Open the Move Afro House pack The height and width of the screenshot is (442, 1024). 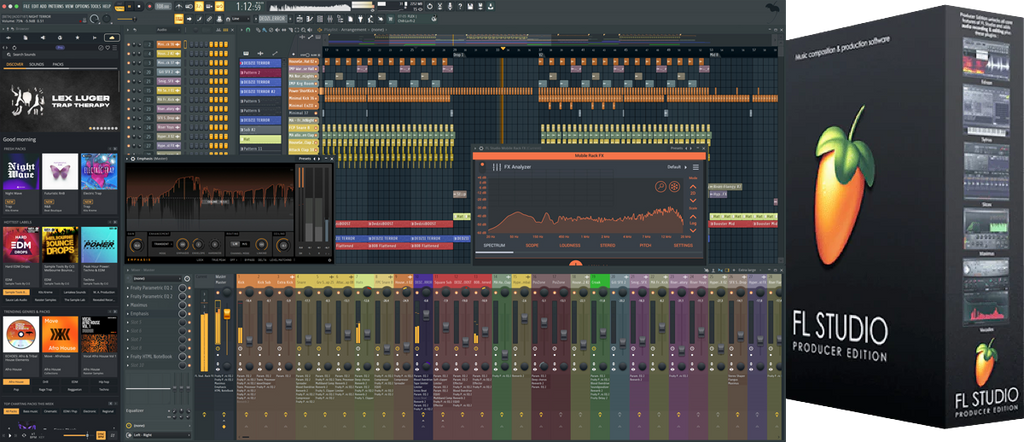click(59, 334)
